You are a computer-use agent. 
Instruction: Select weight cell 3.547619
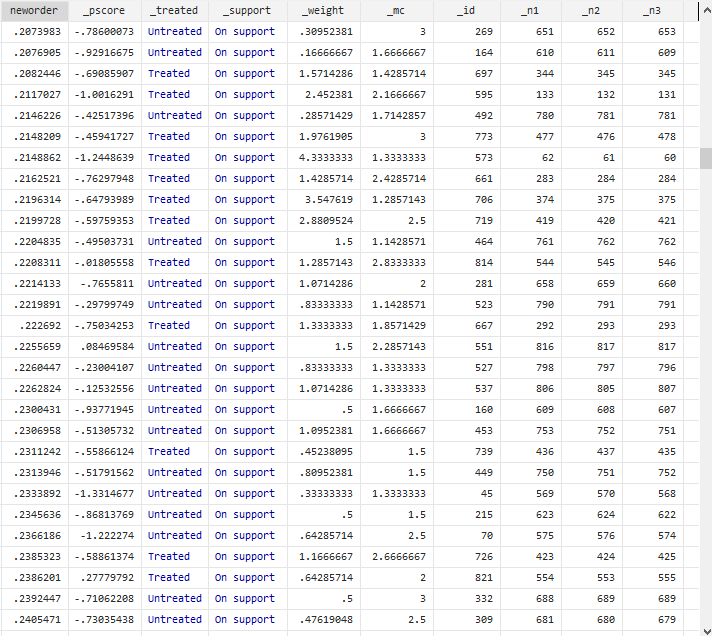click(324, 200)
